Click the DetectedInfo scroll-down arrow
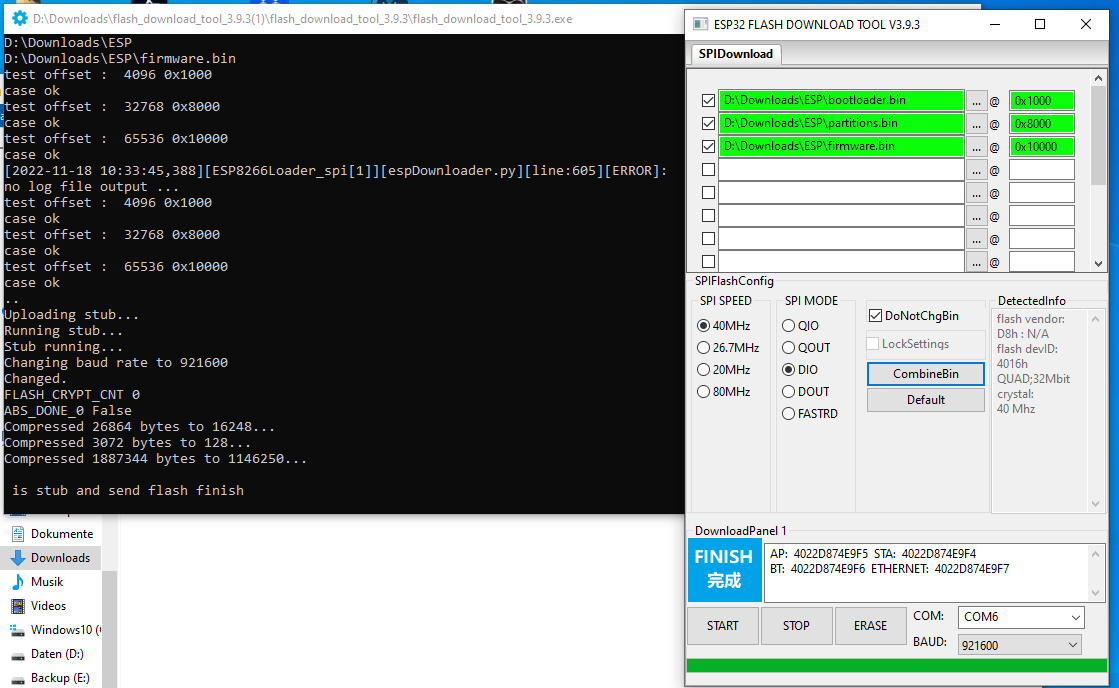Image resolution: width=1119 pixels, height=688 pixels. tap(1095, 505)
